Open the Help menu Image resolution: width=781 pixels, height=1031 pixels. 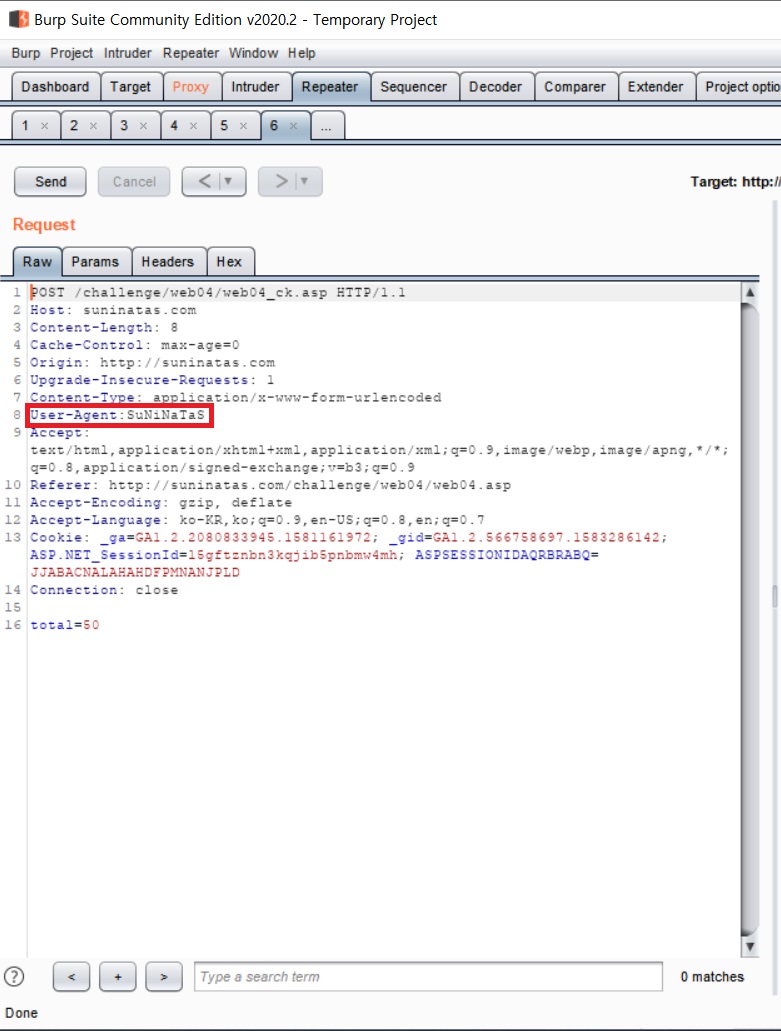click(302, 53)
